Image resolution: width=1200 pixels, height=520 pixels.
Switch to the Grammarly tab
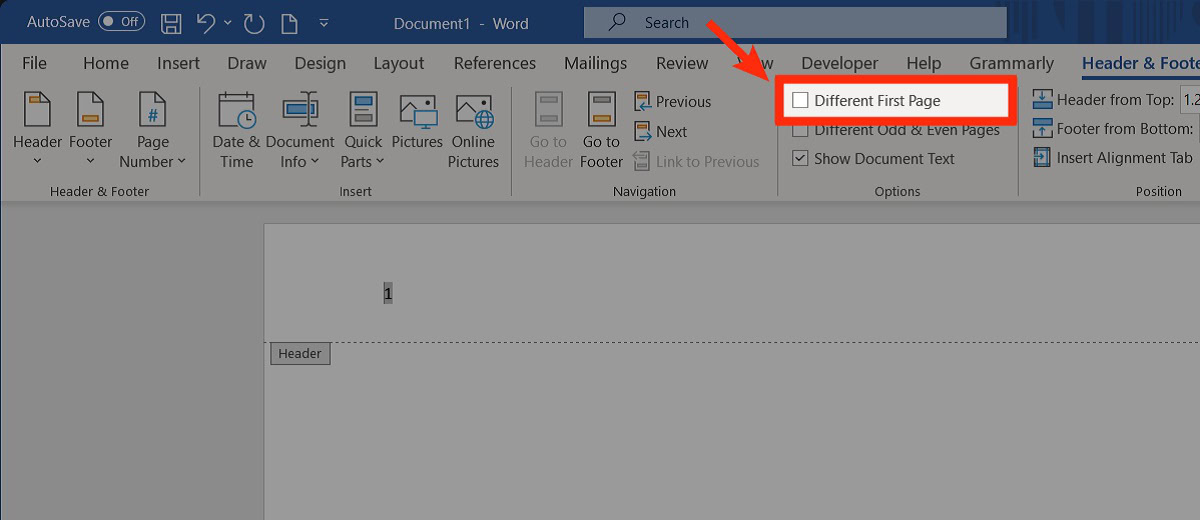pyautogui.click(x=1012, y=63)
